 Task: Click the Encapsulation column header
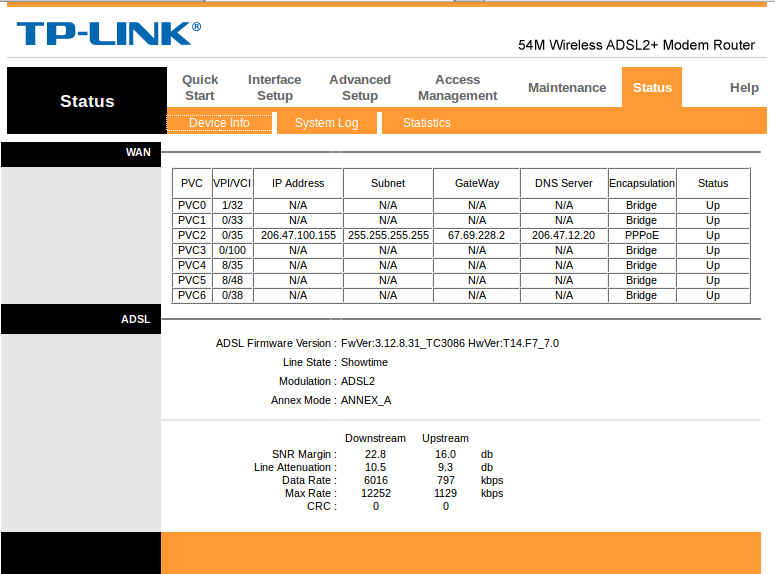coord(642,183)
